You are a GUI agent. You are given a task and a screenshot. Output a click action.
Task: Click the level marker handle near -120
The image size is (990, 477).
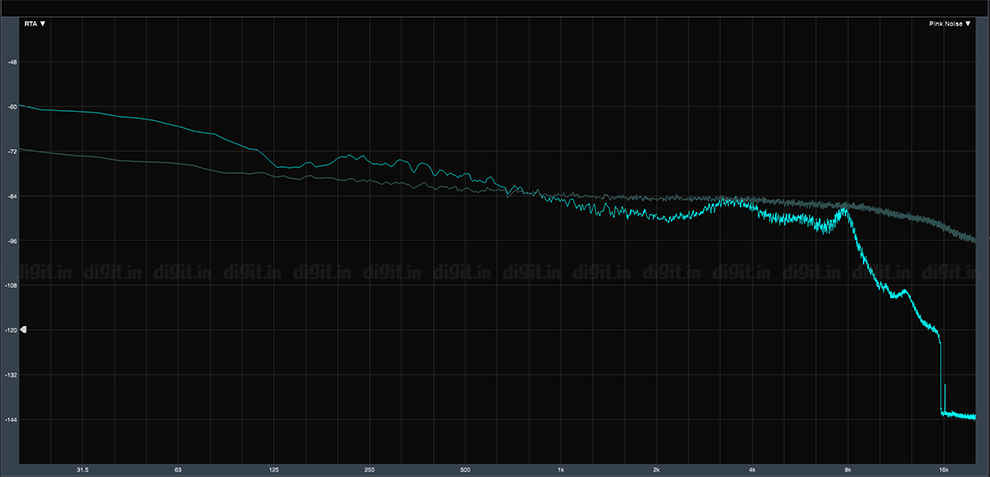pyautogui.click(x=23, y=330)
